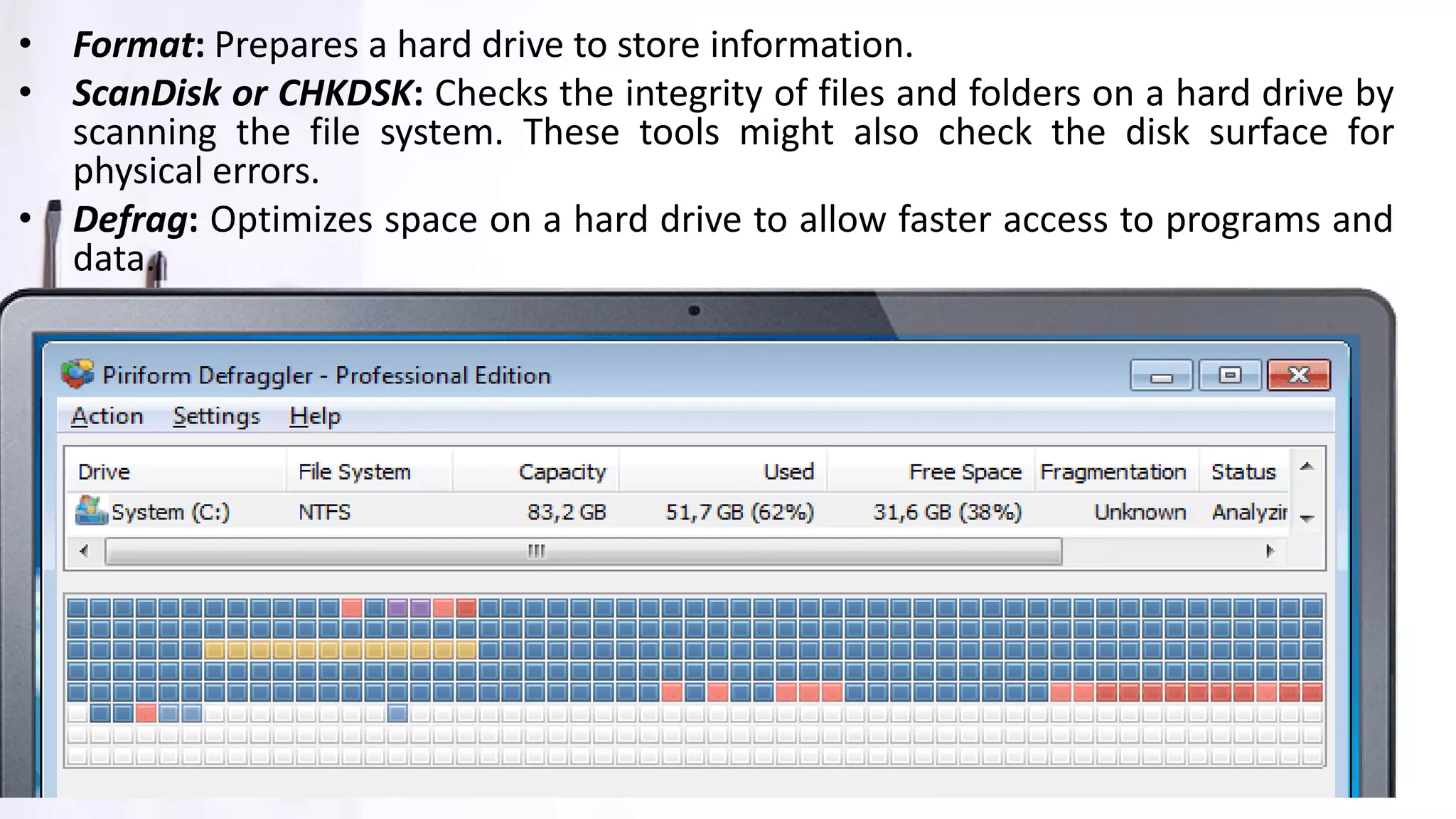This screenshot has width=1456, height=819.
Task: Click the NTFS file system cell
Action: [324, 512]
